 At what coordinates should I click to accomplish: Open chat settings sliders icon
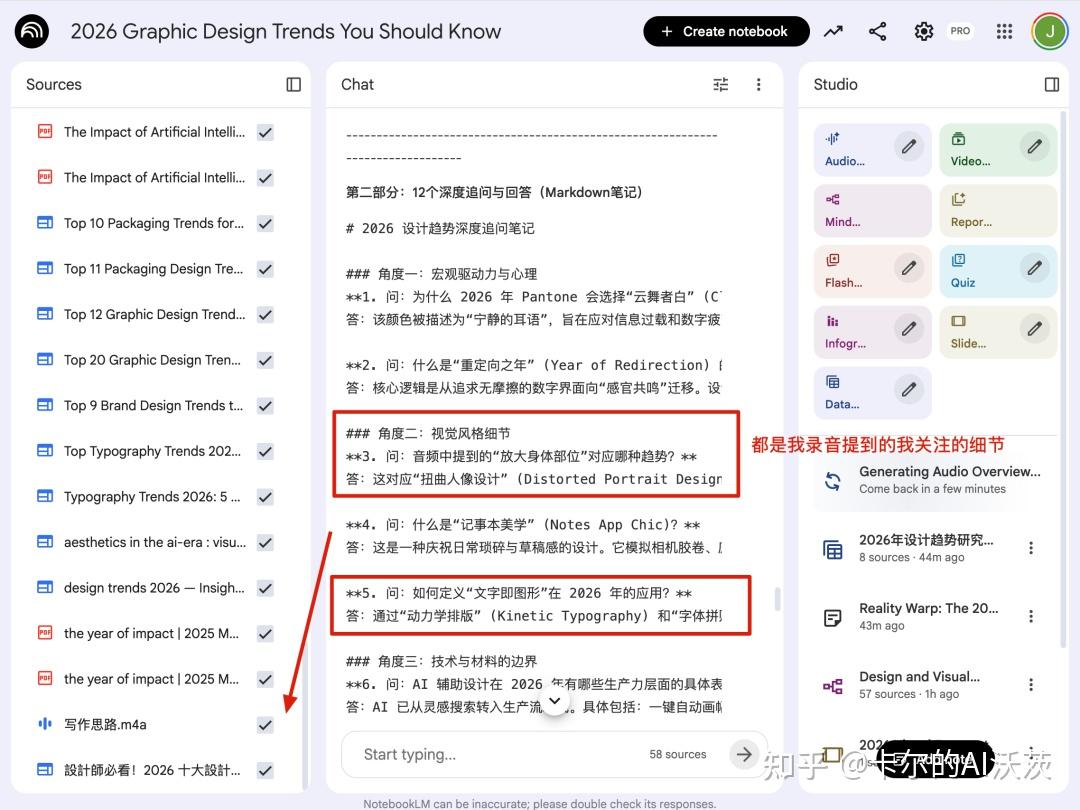click(720, 85)
